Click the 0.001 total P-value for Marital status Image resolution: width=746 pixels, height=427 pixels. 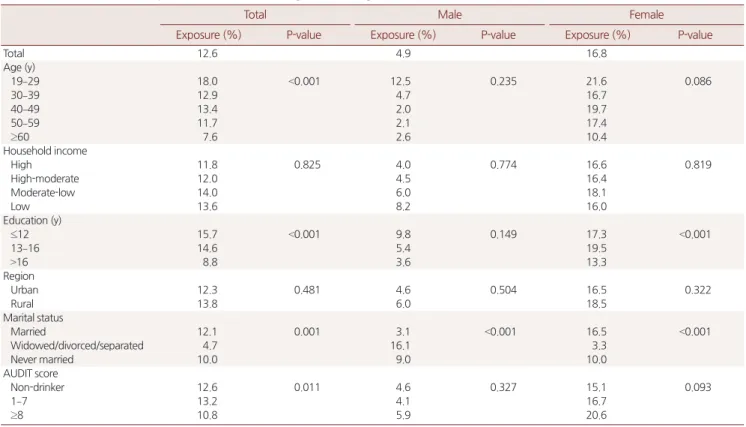(307, 331)
